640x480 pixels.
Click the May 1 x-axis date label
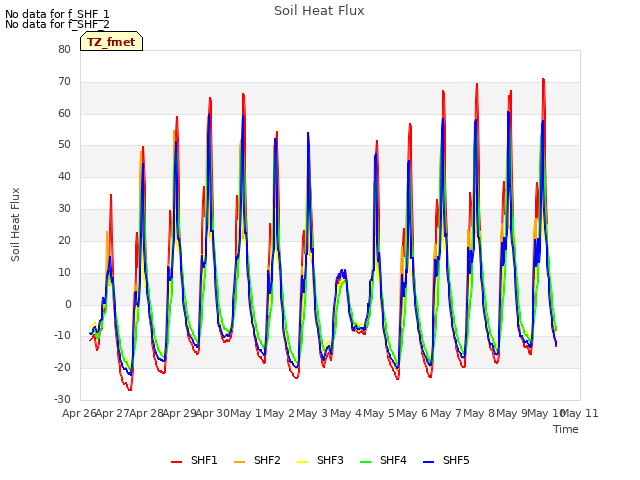[x=246, y=413]
